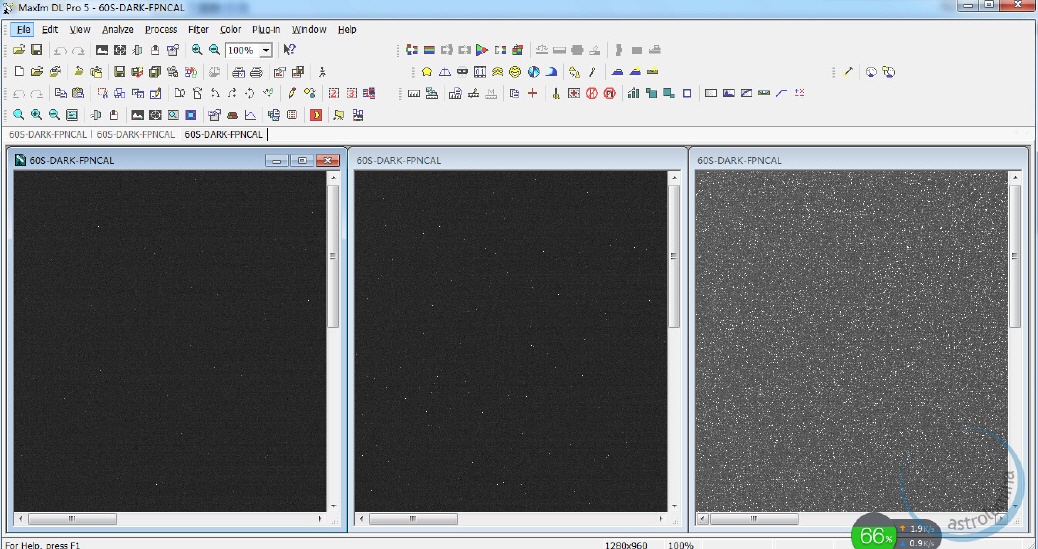Open the Filter menu
The width and height of the screenshot is (1038, 549).
(x=198, y=30)
